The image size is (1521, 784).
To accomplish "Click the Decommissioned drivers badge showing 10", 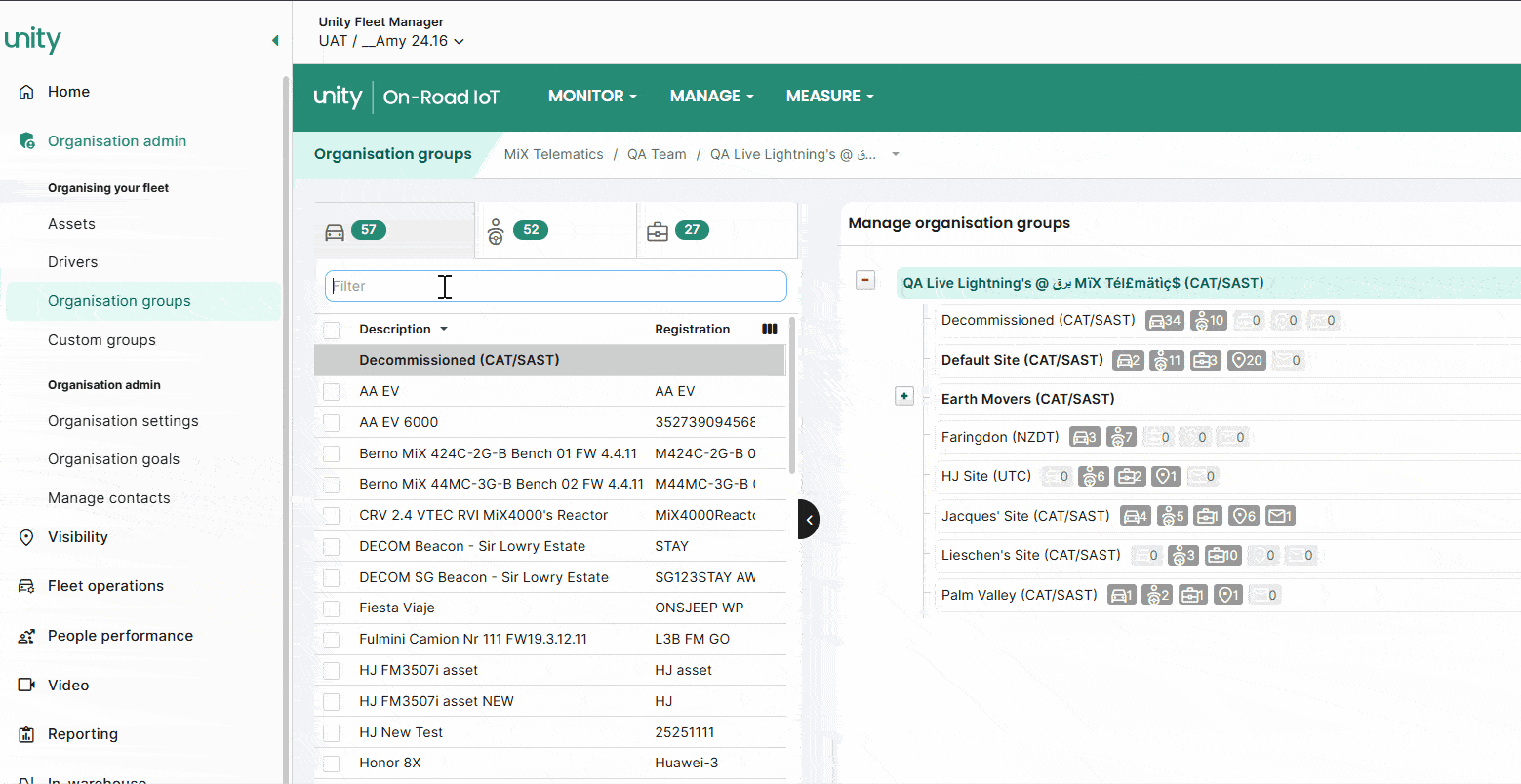I will point(1209,321).
